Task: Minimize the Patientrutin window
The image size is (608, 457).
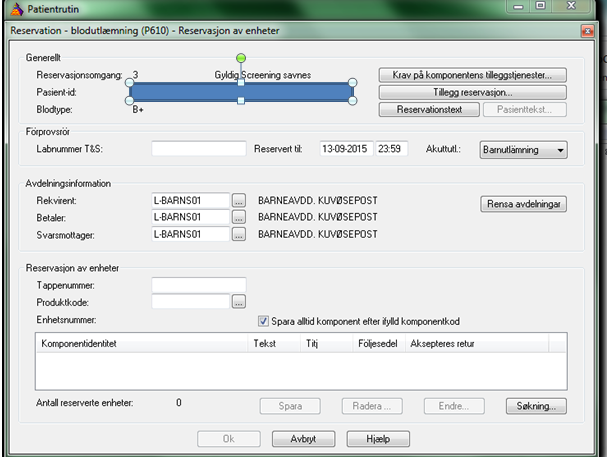Action: [x=518, y=6]
